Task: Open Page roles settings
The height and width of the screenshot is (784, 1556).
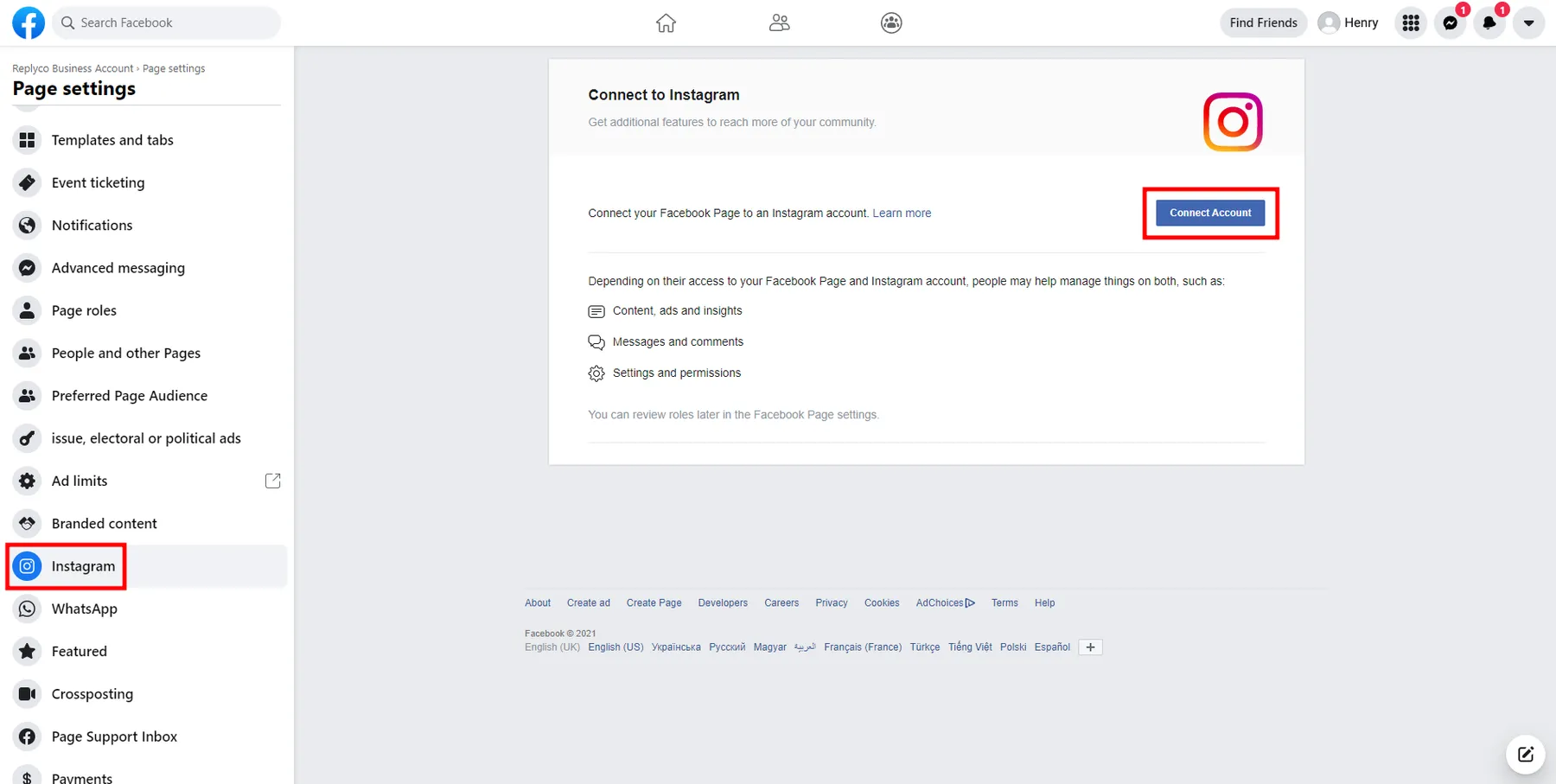Action: [147, 310]
